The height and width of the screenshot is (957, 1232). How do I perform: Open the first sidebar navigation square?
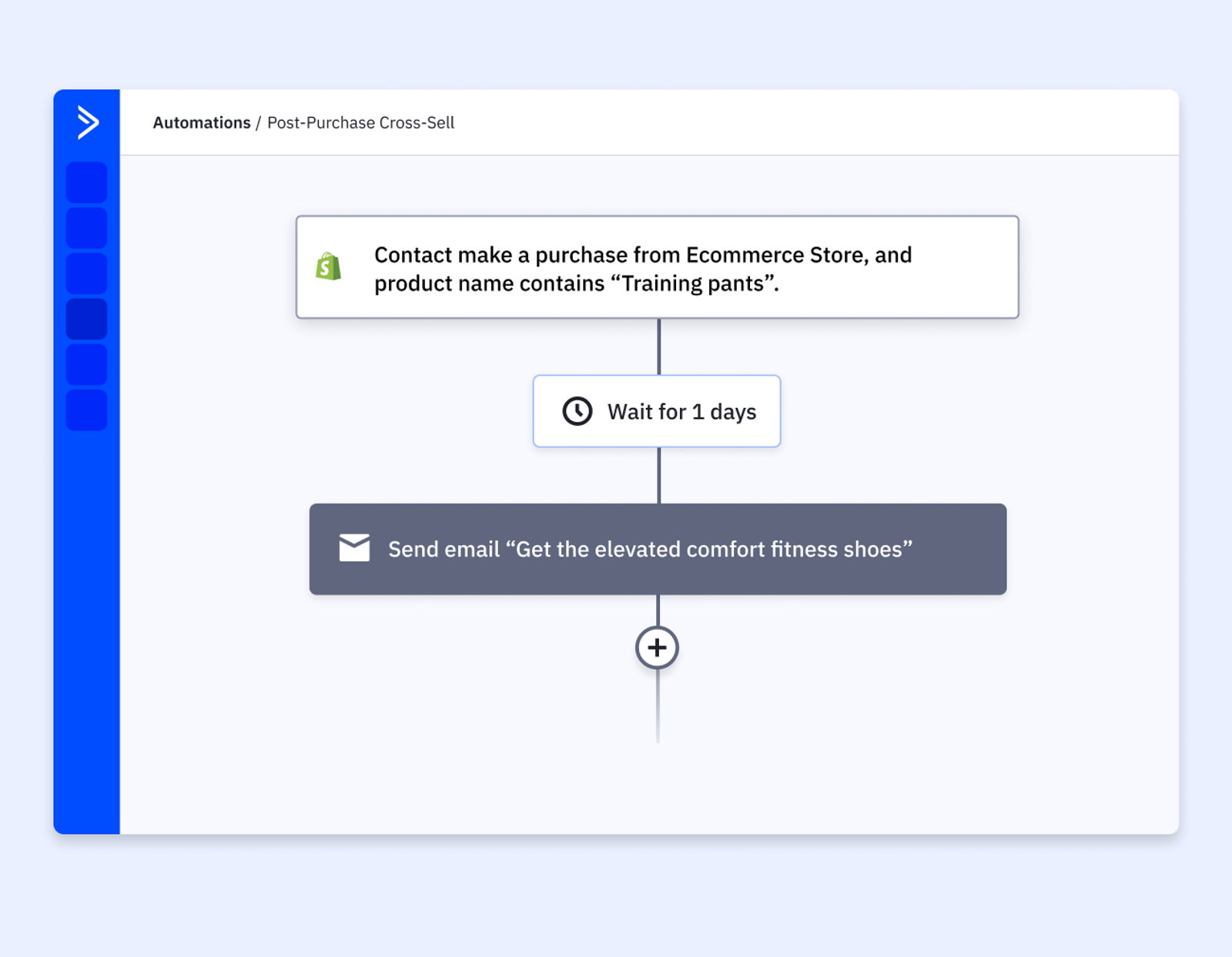pyautogui.click(x=86, y=182)
